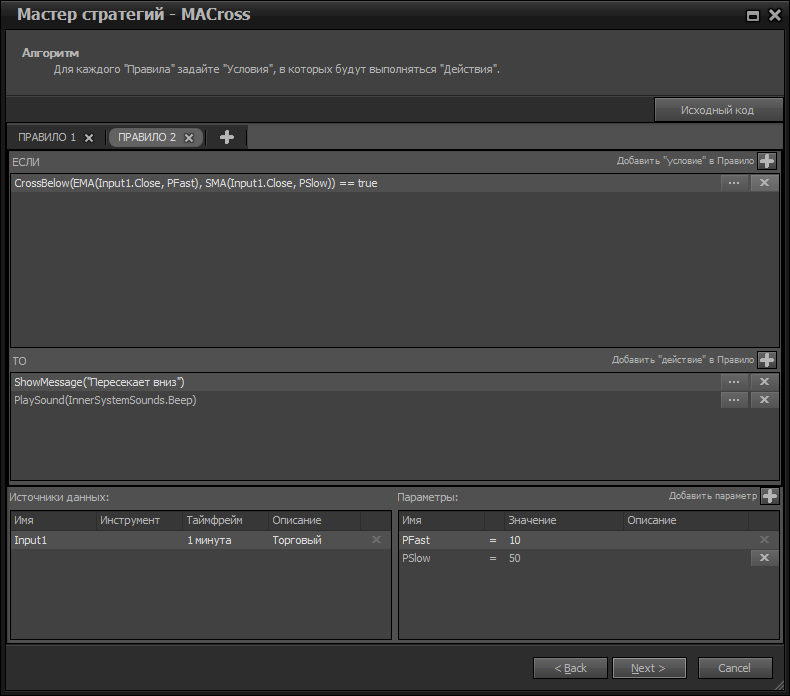
Task: Cancel the strategy wizard
Action: click(x=734, y=668)
